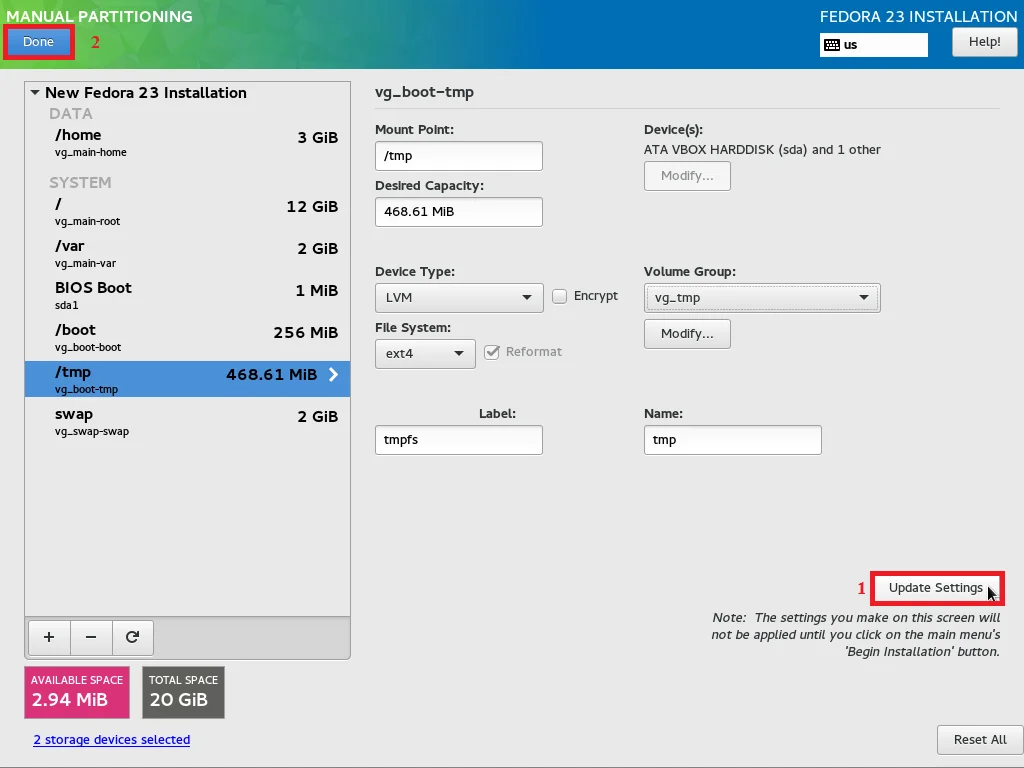
Task: Click the reload storage configuration icon
Action: [x=133, y=637]
